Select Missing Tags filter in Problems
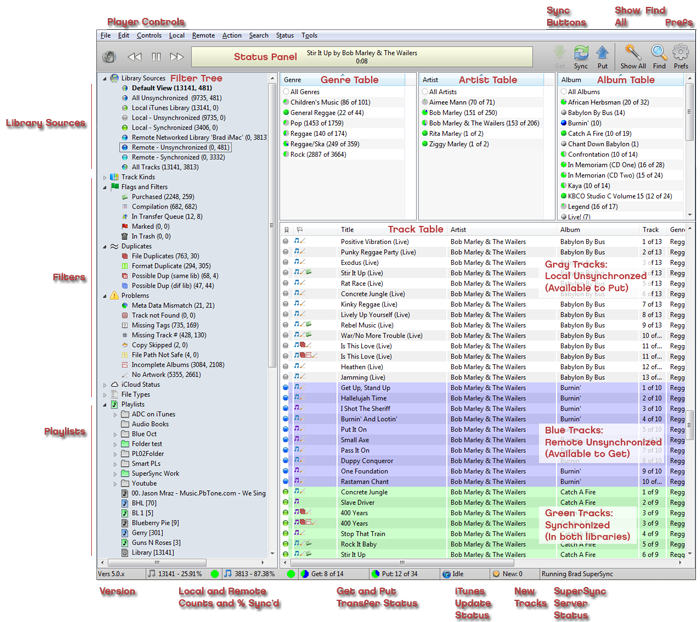700x622 pixels. pyautogui.click(x=151, y=325)
